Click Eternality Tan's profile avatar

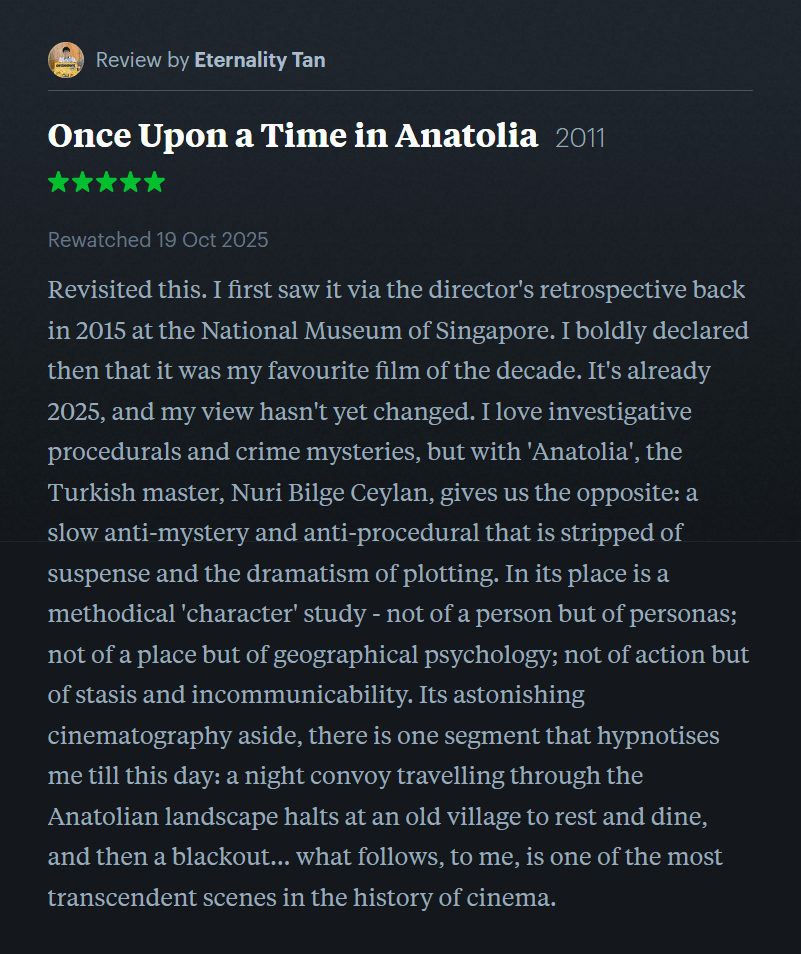pos(66,60)
